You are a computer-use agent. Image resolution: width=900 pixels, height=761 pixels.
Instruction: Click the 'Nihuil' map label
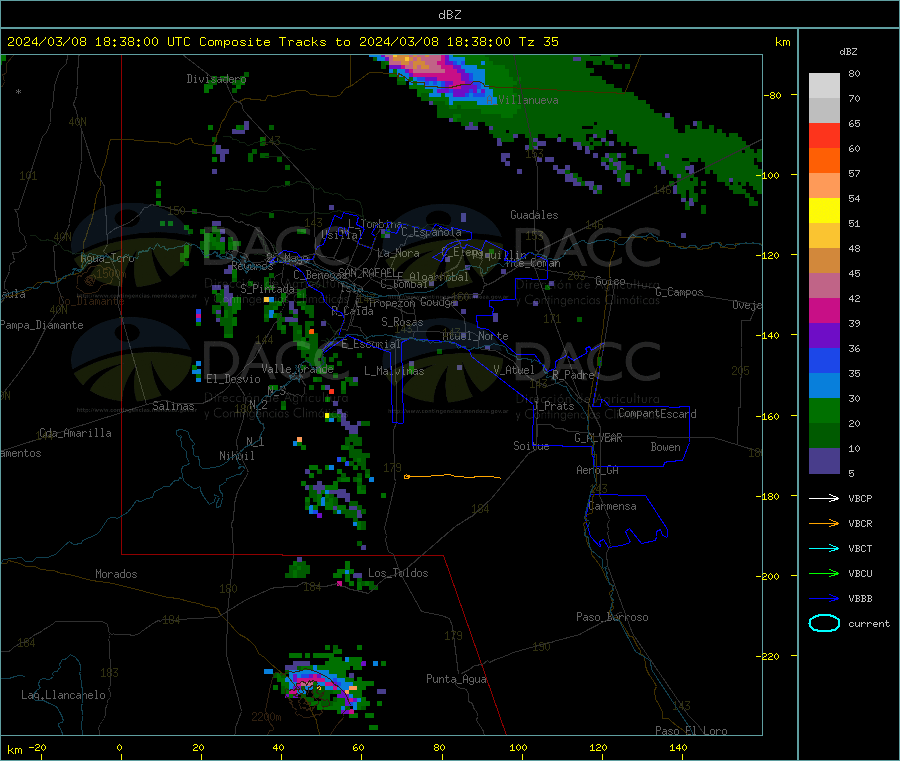pyautogui.click(x=237, y=456)
